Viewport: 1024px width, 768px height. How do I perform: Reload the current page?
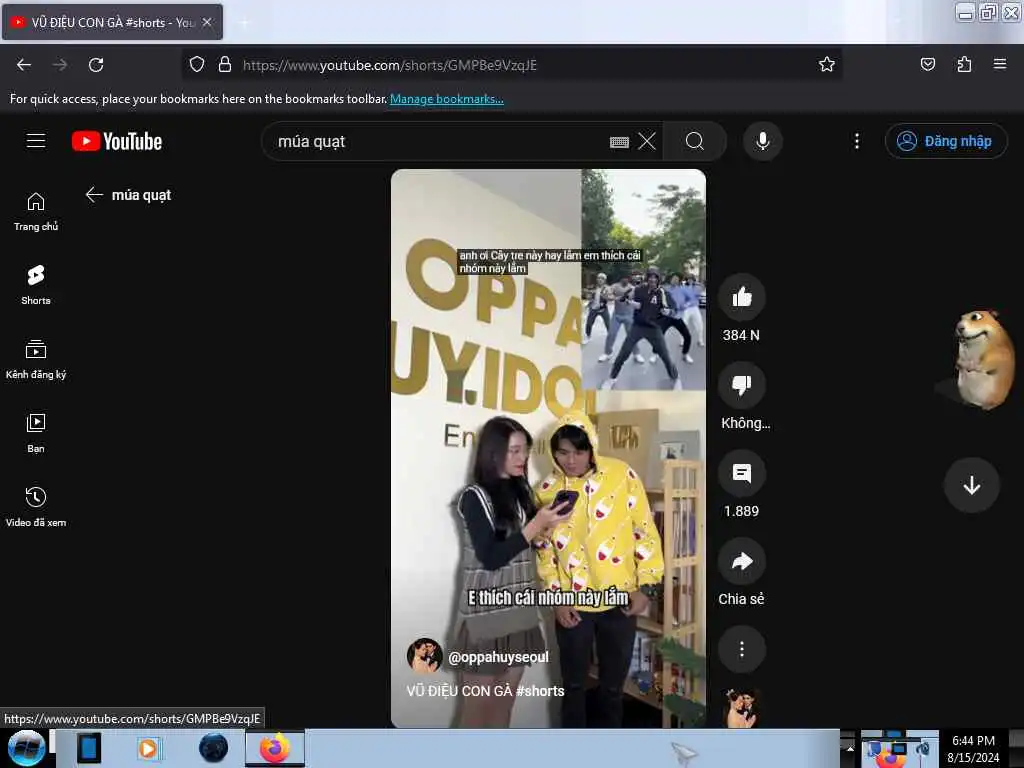[x=96, y=65]
